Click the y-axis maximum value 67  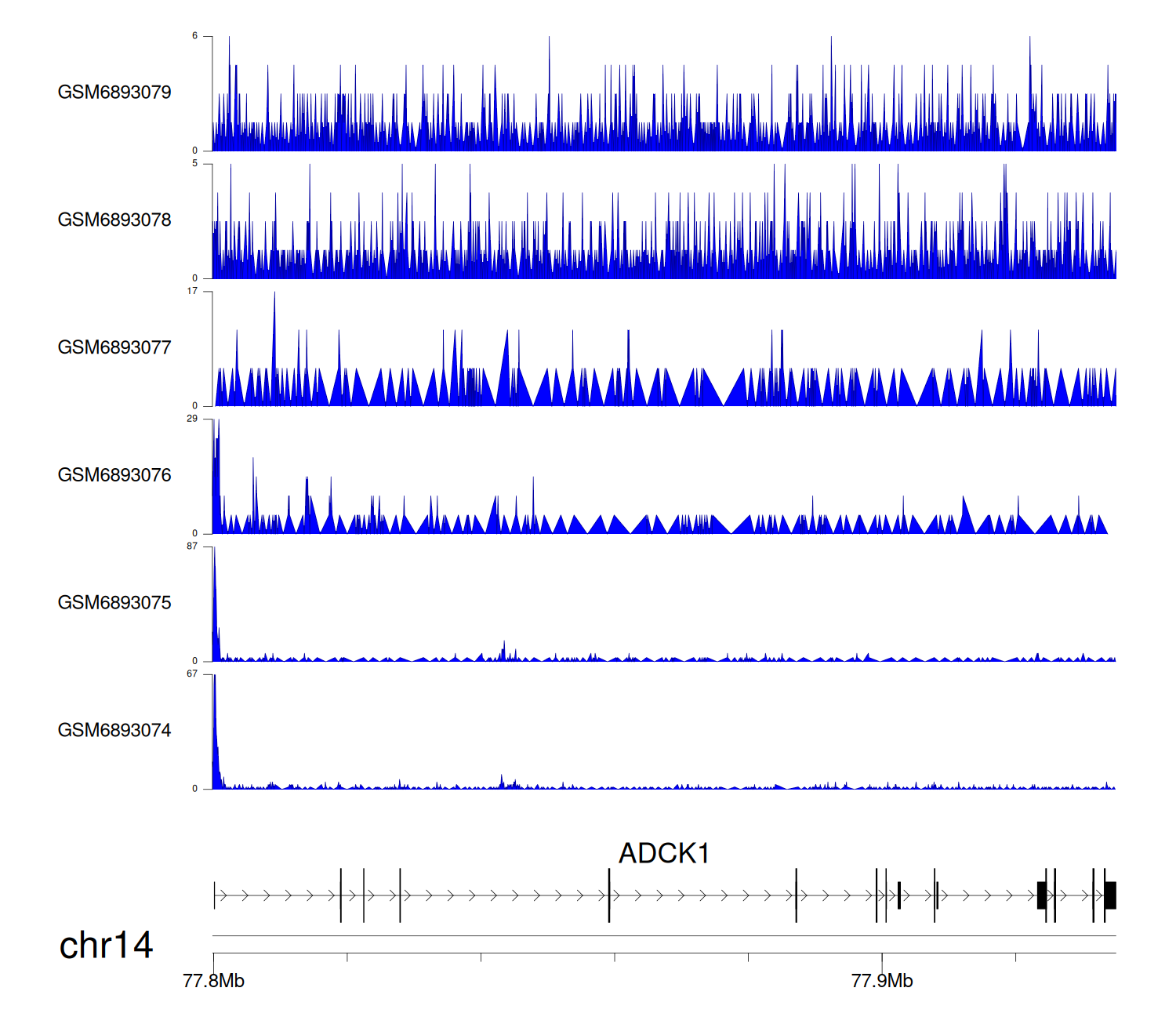click(x=192, y=674)
